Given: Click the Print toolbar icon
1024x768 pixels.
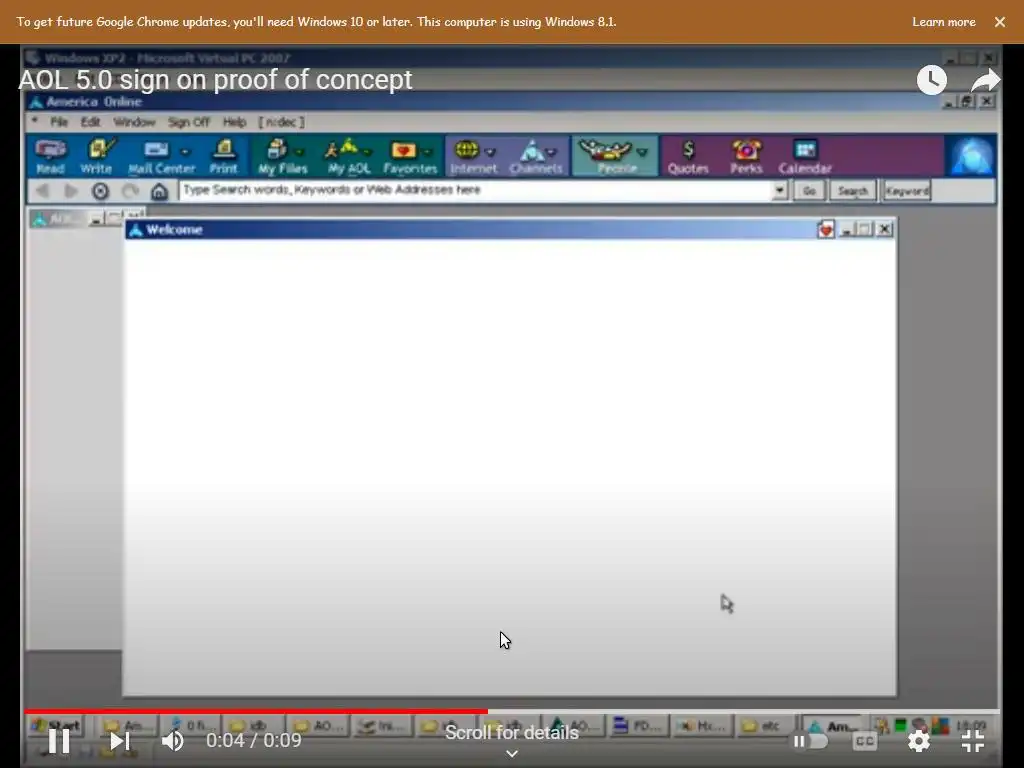Looking at the screenshot, I should (223, 157).
